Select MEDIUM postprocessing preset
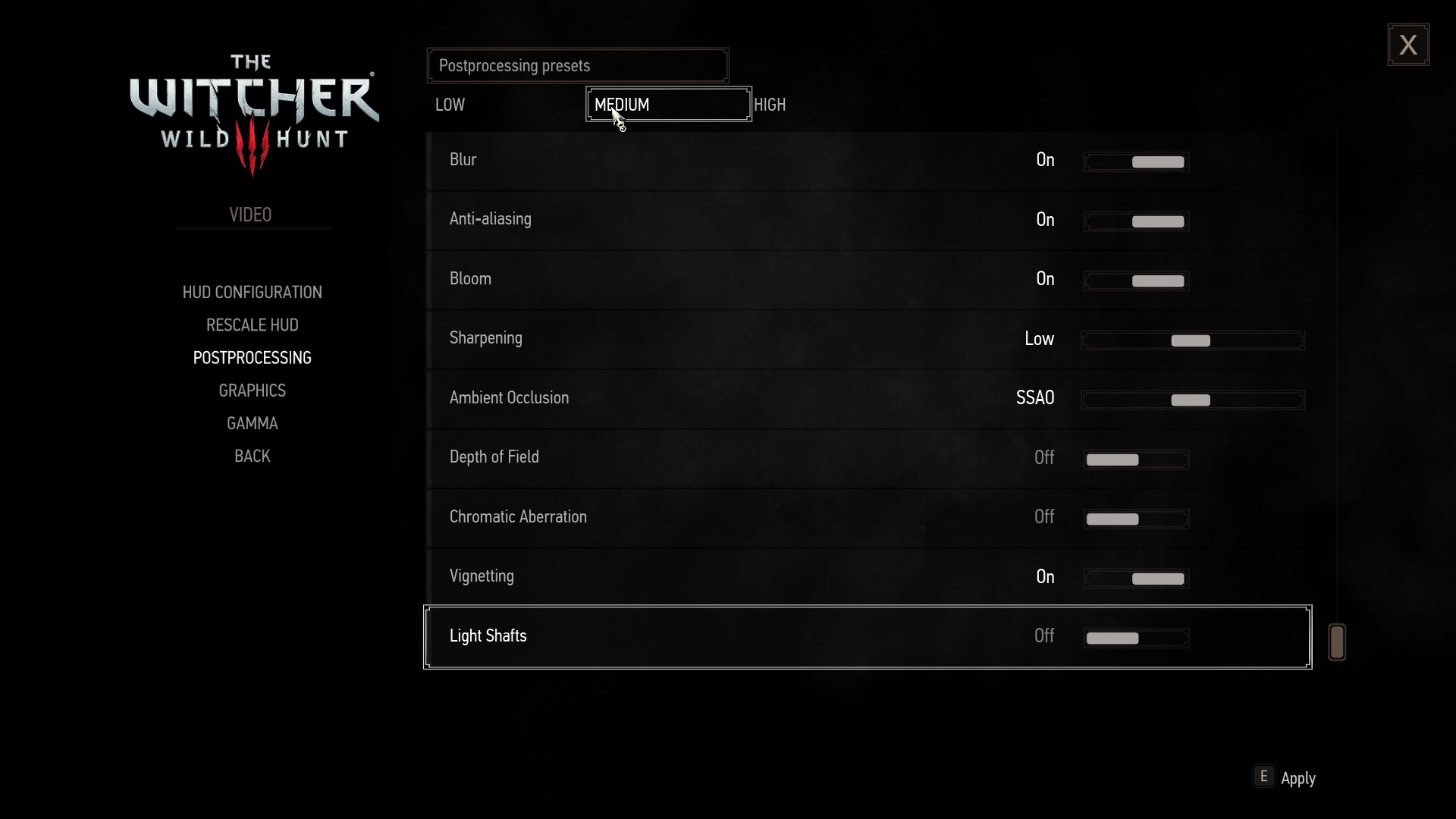 [668, 104]
